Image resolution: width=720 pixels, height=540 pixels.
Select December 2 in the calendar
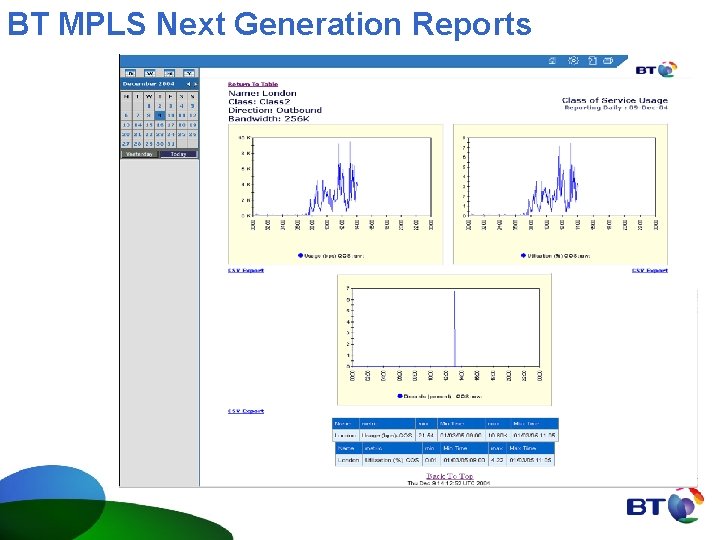[160, 106]
